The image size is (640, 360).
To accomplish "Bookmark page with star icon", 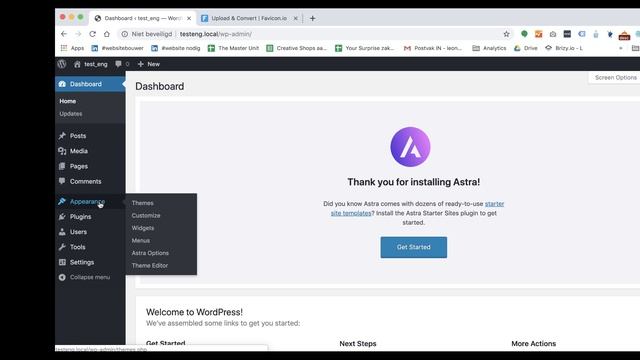I will pyautogui.click(x=507, y=34).
